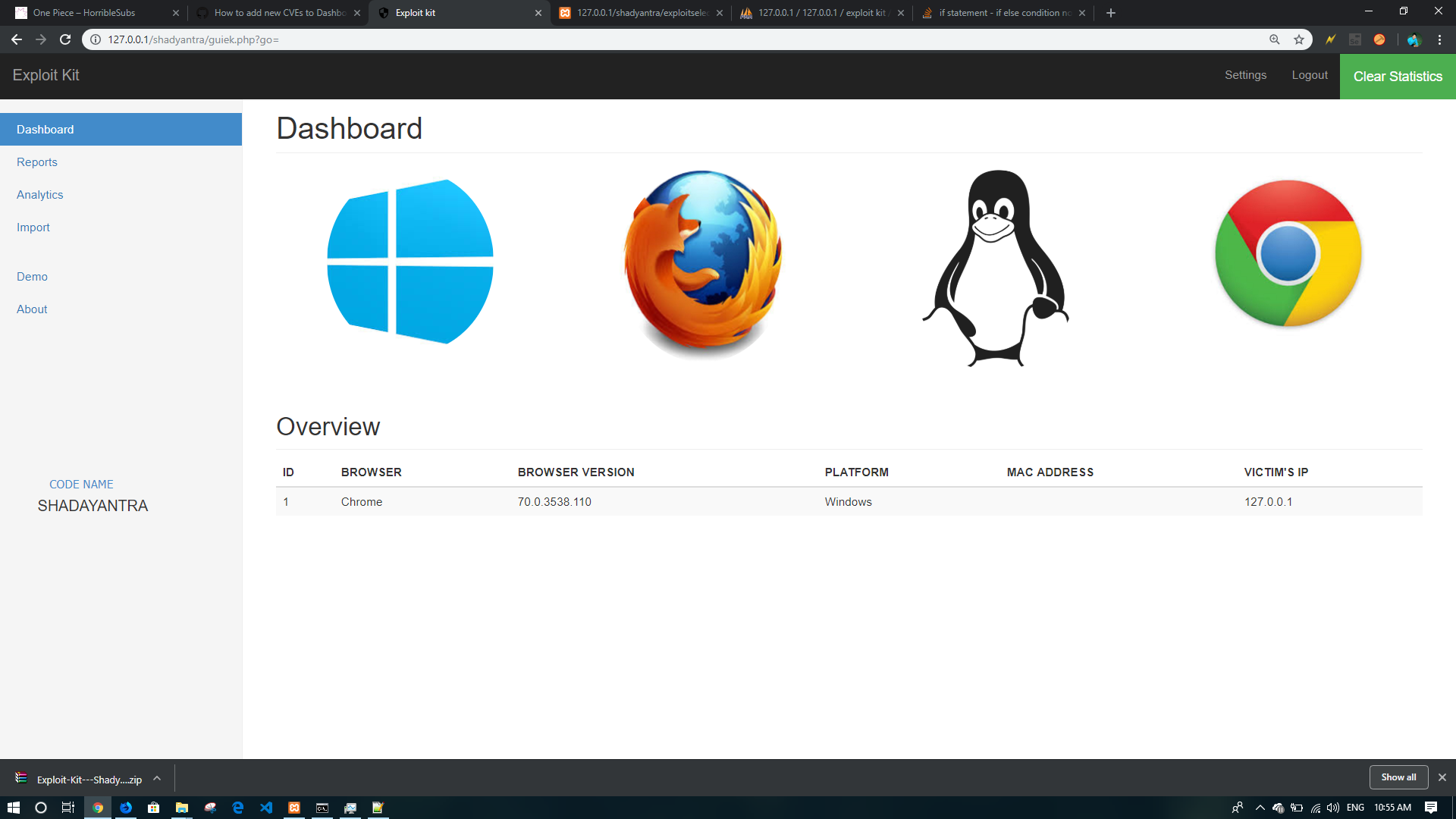Click the Windows Start button
The height and width of the screenshot is (819, 1456).
click(x=14, y=808)
